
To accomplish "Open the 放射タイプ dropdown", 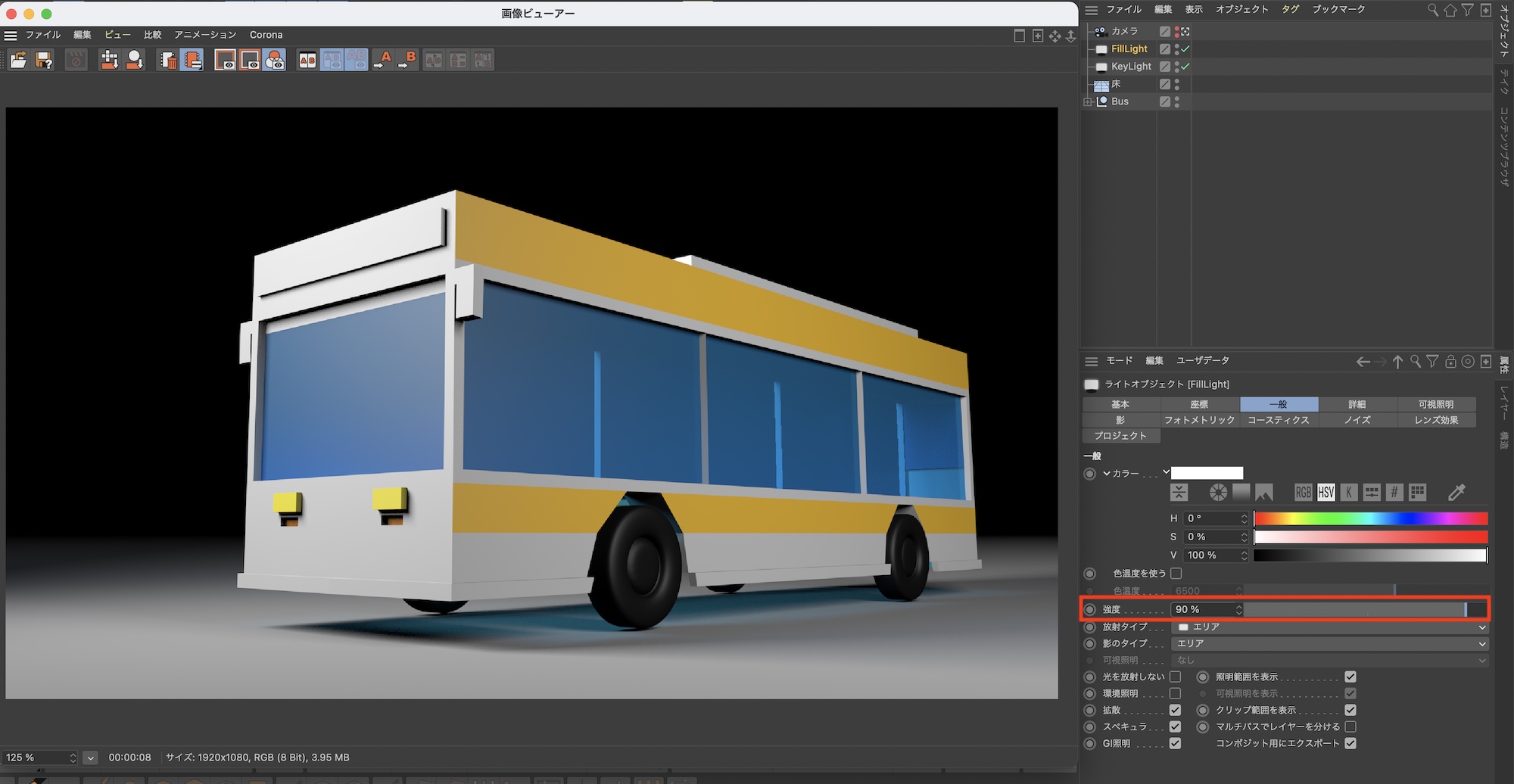I will [1329, 627].
